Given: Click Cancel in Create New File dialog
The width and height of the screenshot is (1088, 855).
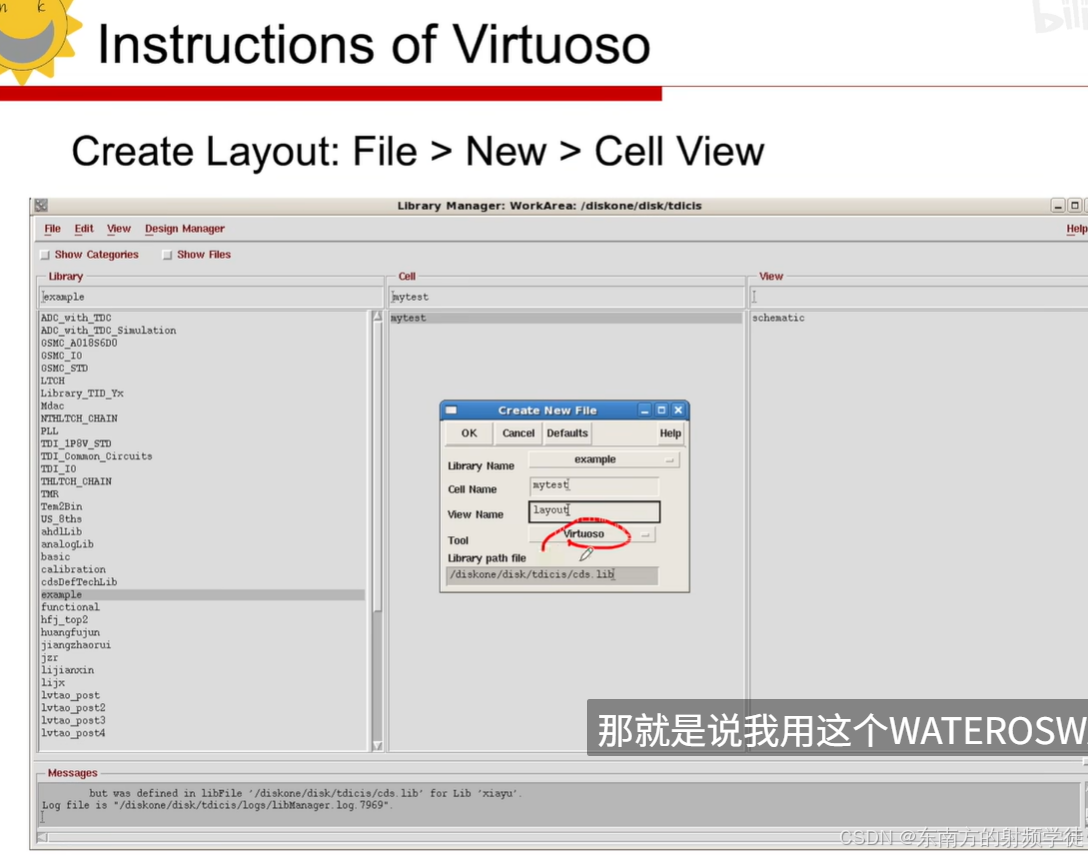Looking at the screenshot, I should (x=518, y=433).
